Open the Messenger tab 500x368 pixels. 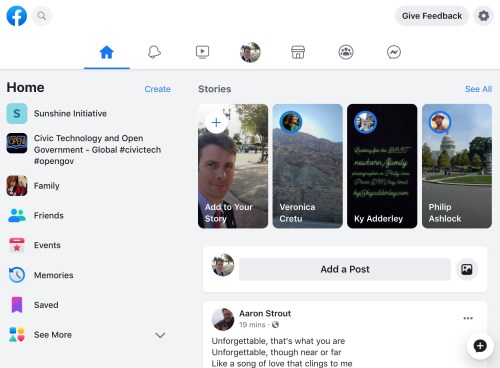(394, 52)
